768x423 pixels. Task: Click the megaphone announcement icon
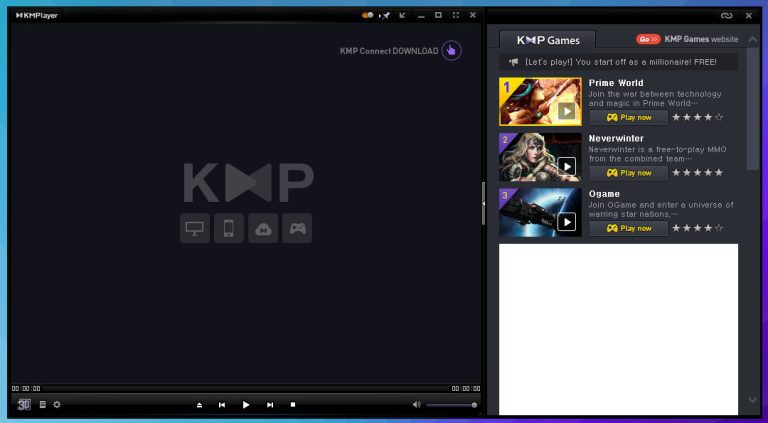click(x=513, y=62)
